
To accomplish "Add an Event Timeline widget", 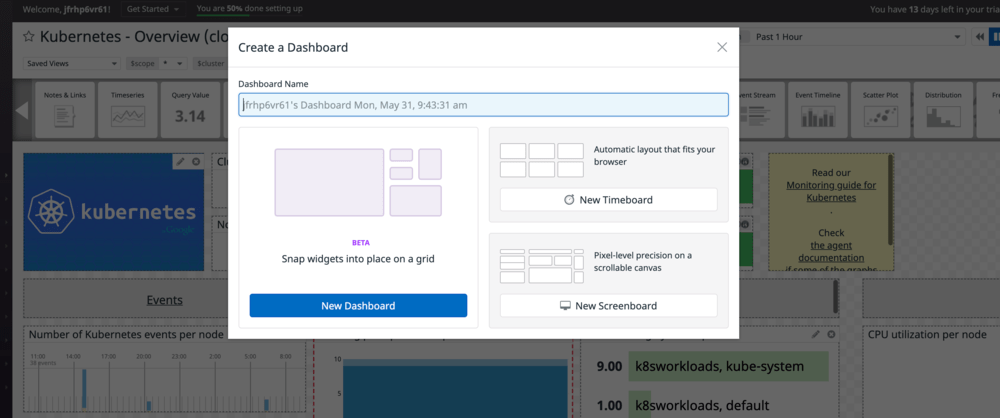I will [818, 110].
